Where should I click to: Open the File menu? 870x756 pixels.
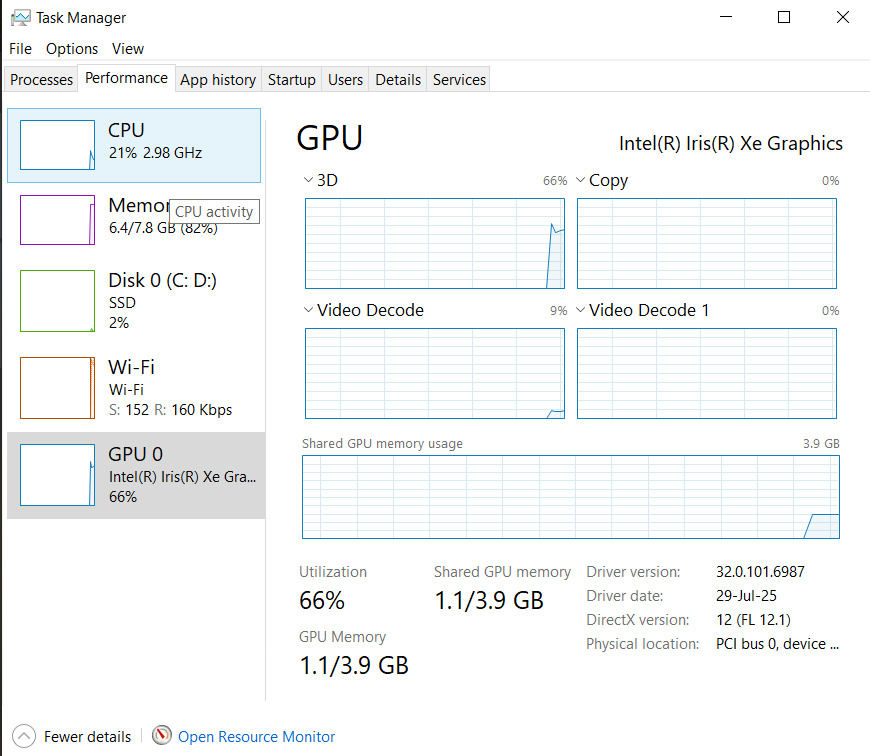pos(20,49)
